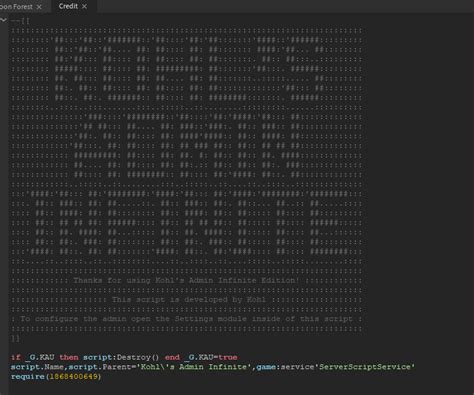The image size is (474, 395).
Task: Click the closing ']]' comment bracket
Action: [x=15, y=338]
